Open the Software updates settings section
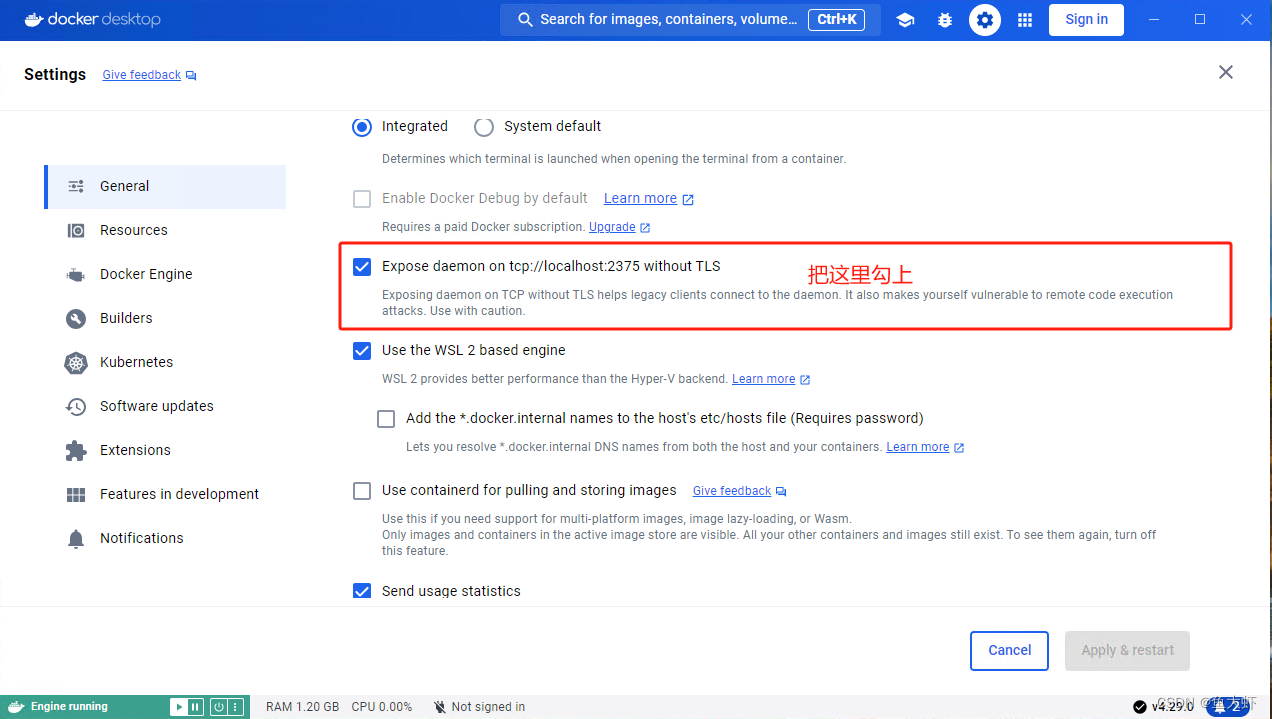The width and height of the screenshot is (1272, 719). pos(166,406)
